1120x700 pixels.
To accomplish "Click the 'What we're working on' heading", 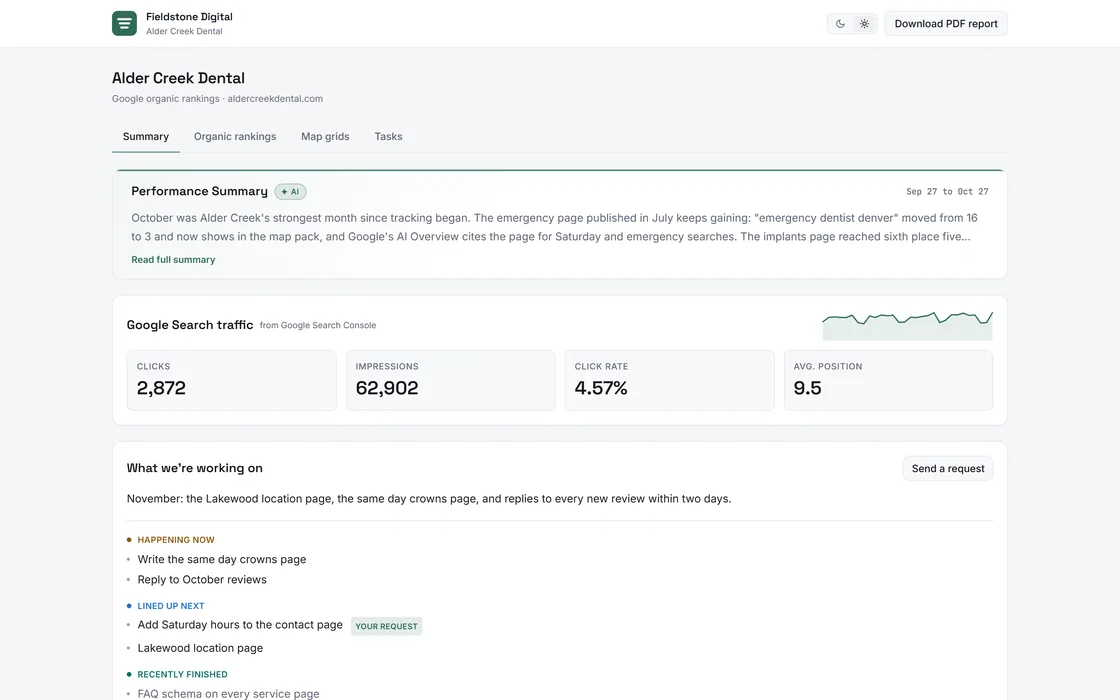I will point(194,468).
